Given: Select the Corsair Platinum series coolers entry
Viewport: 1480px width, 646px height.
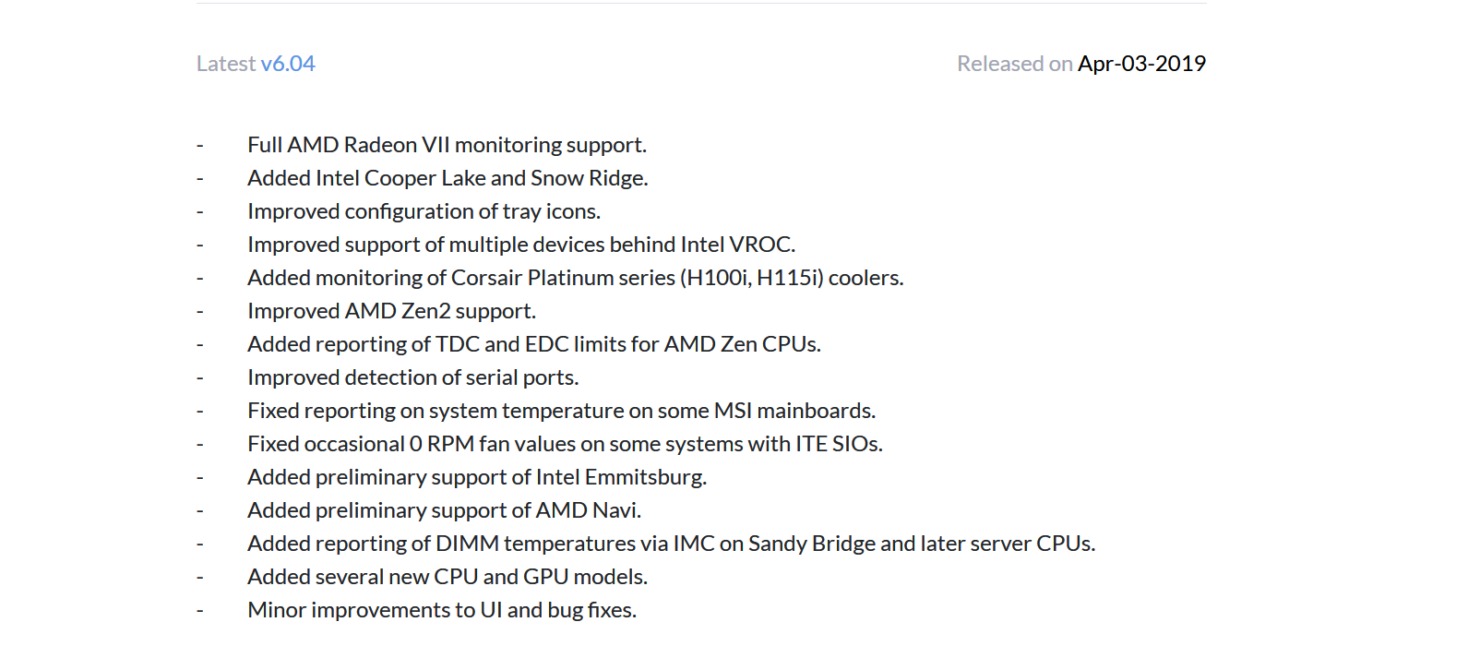Looking at the screenshot, I should pyautogui.click(x=575, y=277).
